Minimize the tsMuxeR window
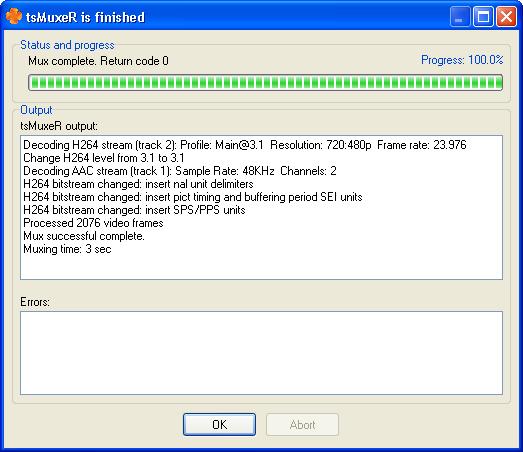The height and width of the screenshot is (452, 523). (460, 17)
